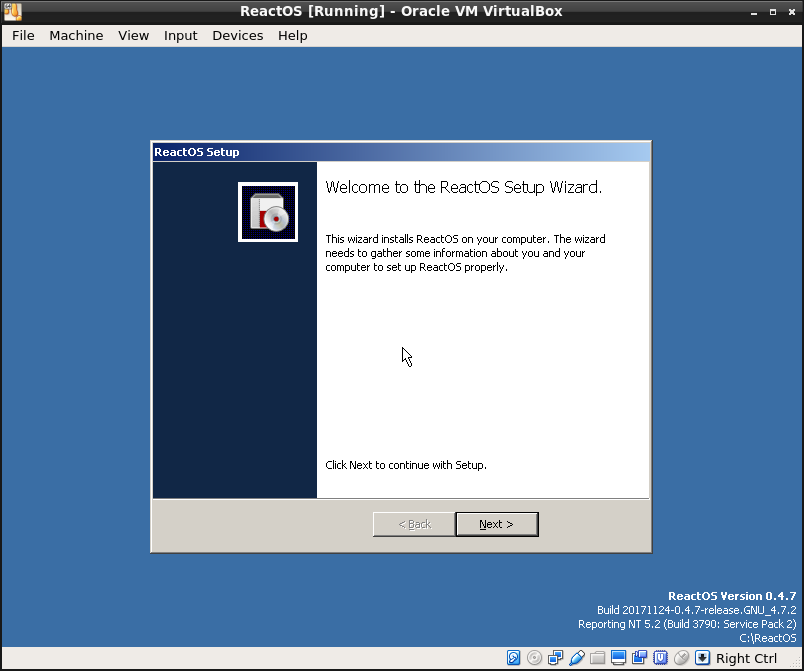The width and height of the screenshot is (804, 671).
Task: Click the ReactOS Setup dialog title bar
Action: tap(401, 152)
